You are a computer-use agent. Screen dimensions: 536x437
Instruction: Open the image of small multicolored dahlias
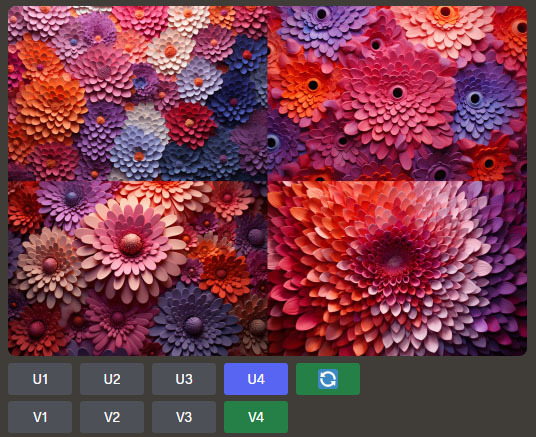[x=137, y=93]
